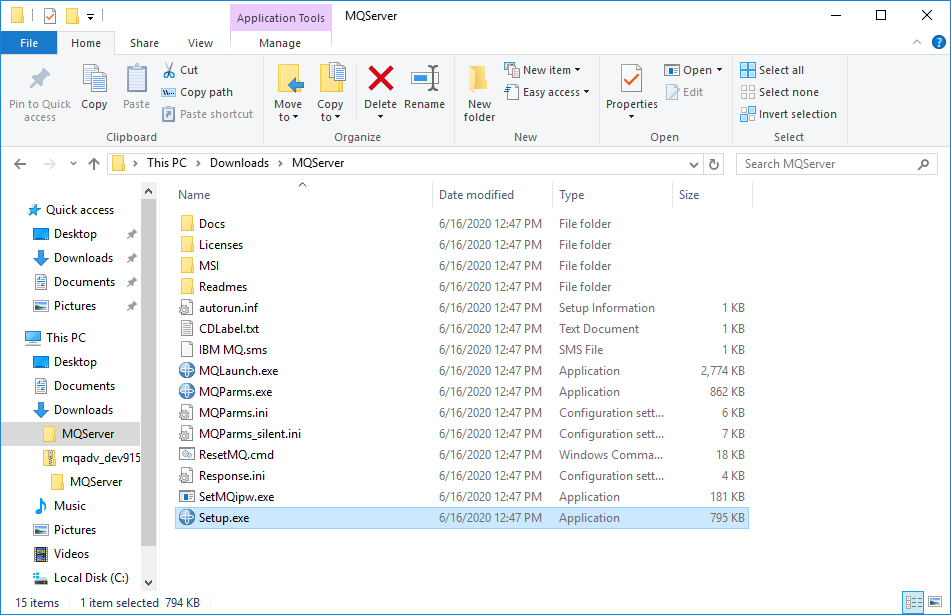Click the Select all icon
Screen dimensions: 951x615
coord(748,70)
